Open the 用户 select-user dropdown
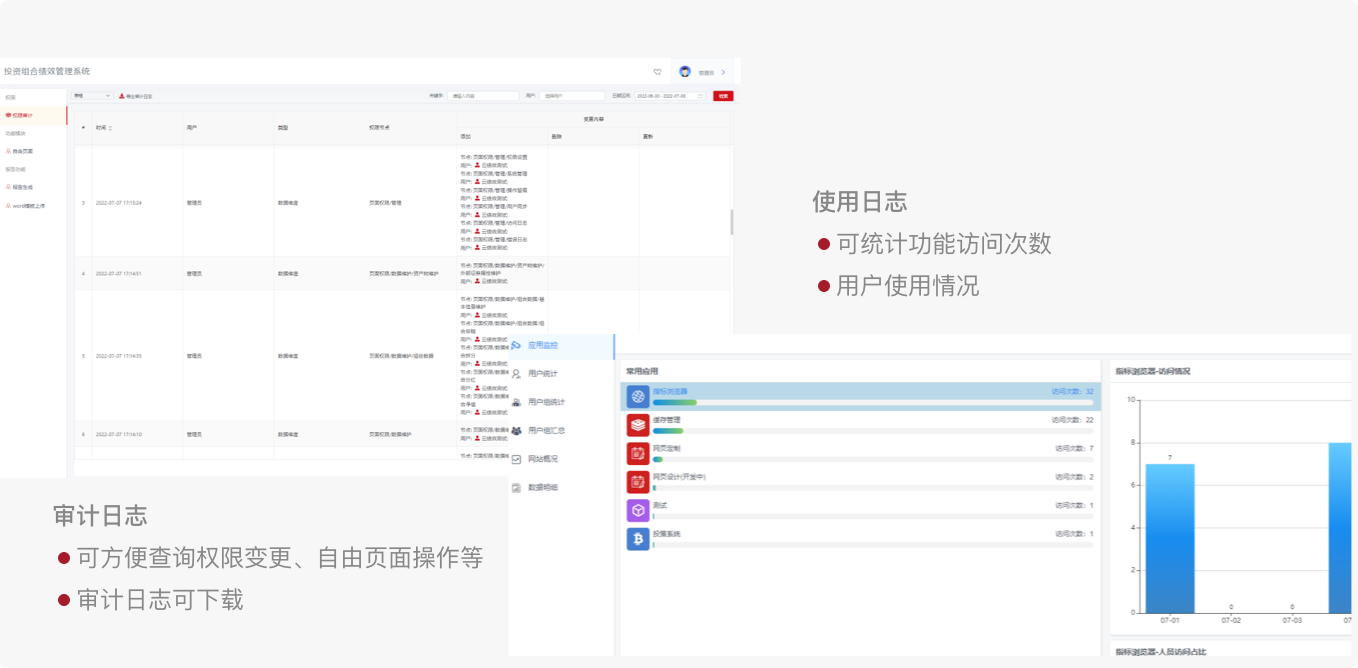The image size is (1358, 668). pyautogui.click(x=572, y=96)
